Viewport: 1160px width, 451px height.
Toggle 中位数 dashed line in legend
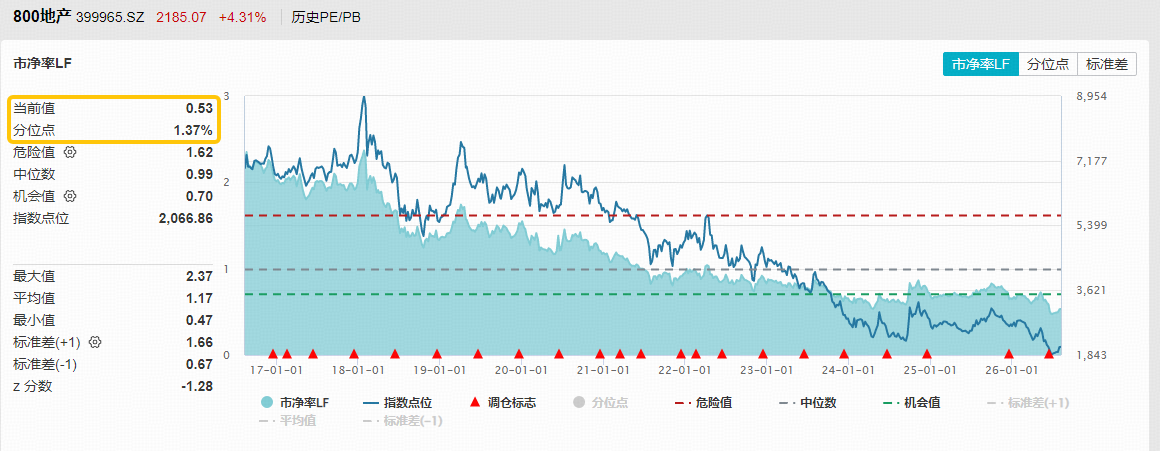(x=808, y=403)
